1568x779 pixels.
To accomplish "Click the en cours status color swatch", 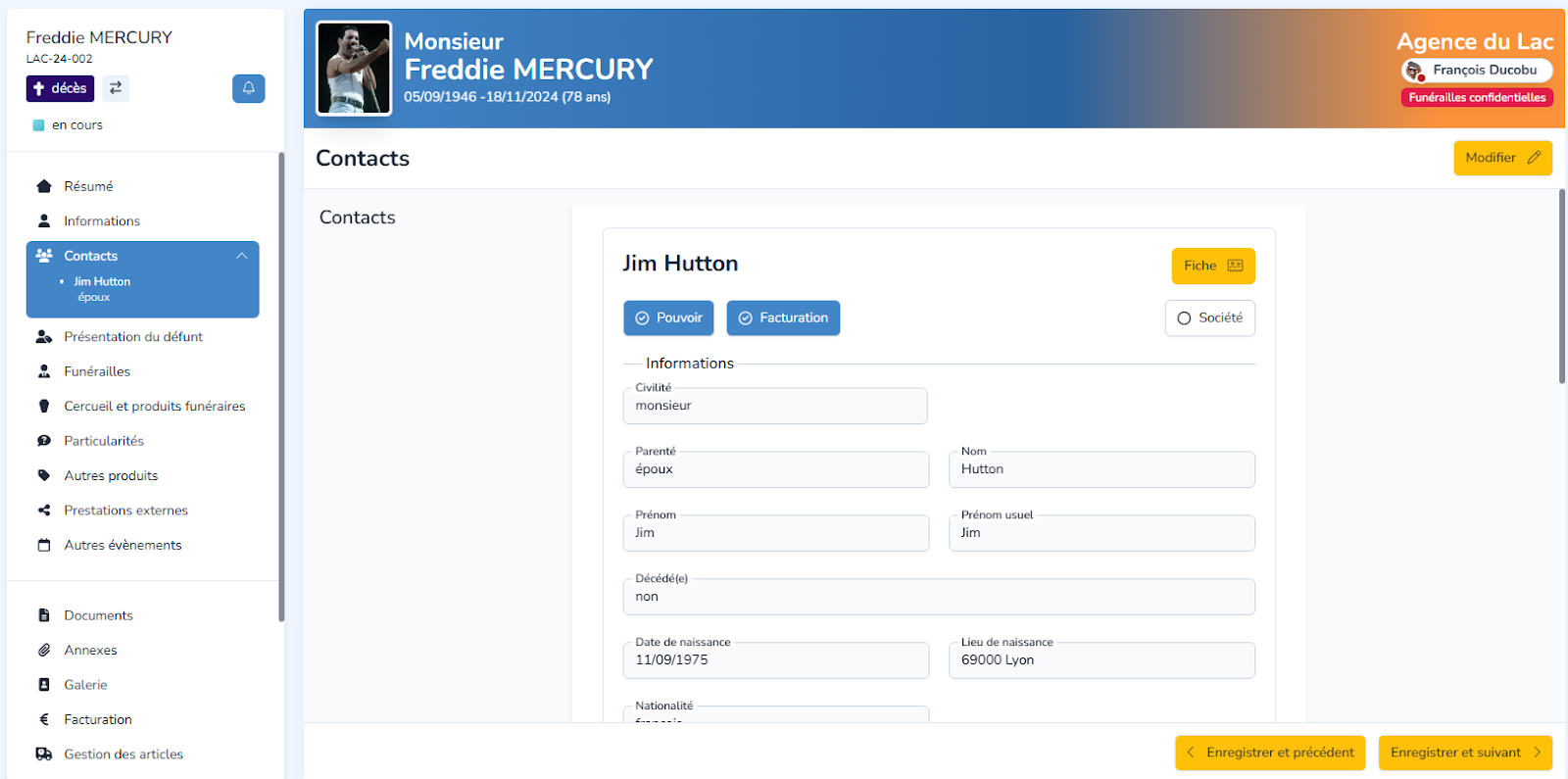I will pyautogui.click(x=39, y=125).
